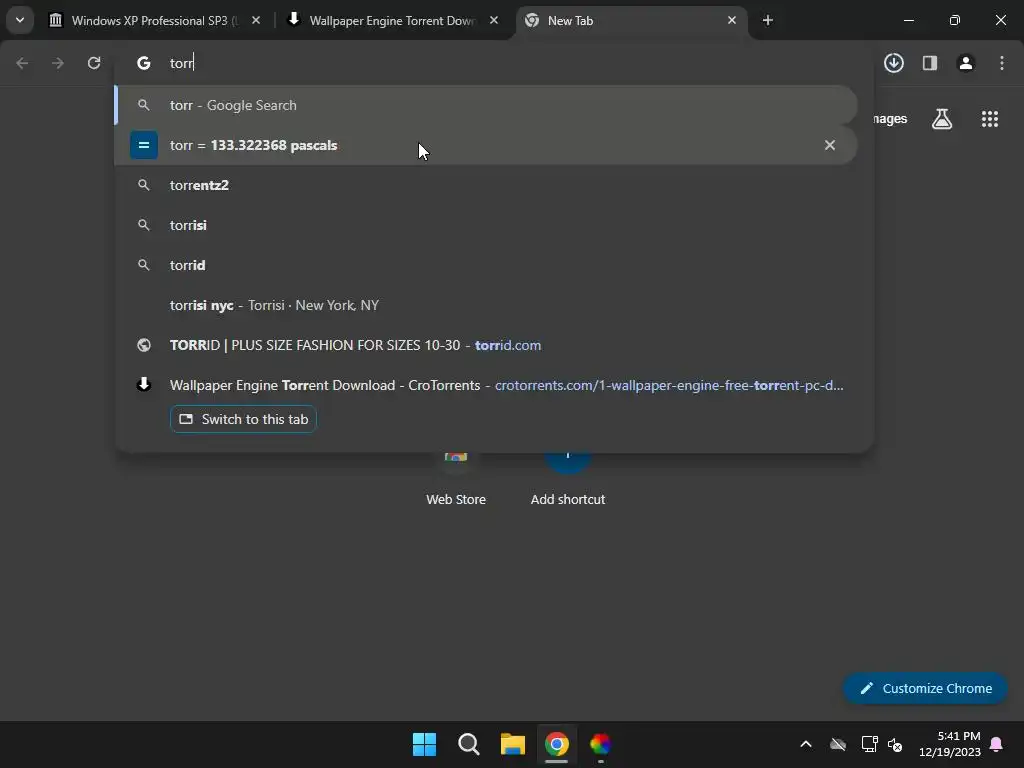Click the calculator equals icon beside torr

[144, 145]
